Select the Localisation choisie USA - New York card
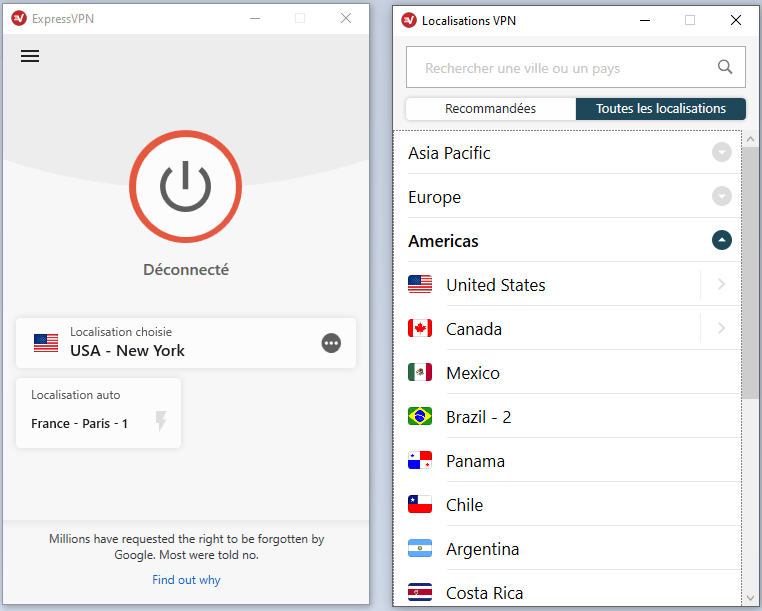Viewport: 762px width, 611px height. click(186, 343)
